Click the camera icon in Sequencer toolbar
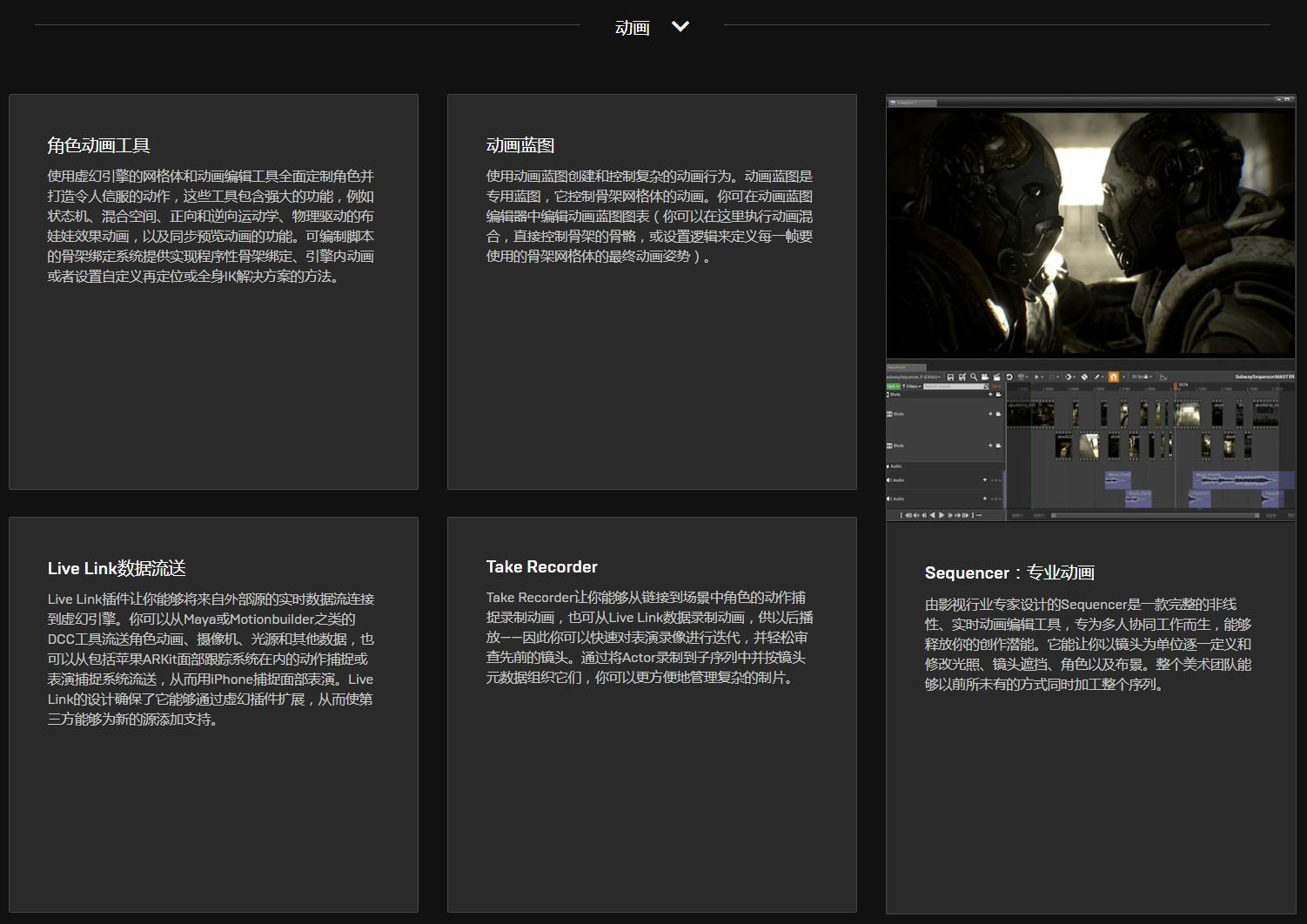The width and height of the screenshot is (1307, 924). 985,377
